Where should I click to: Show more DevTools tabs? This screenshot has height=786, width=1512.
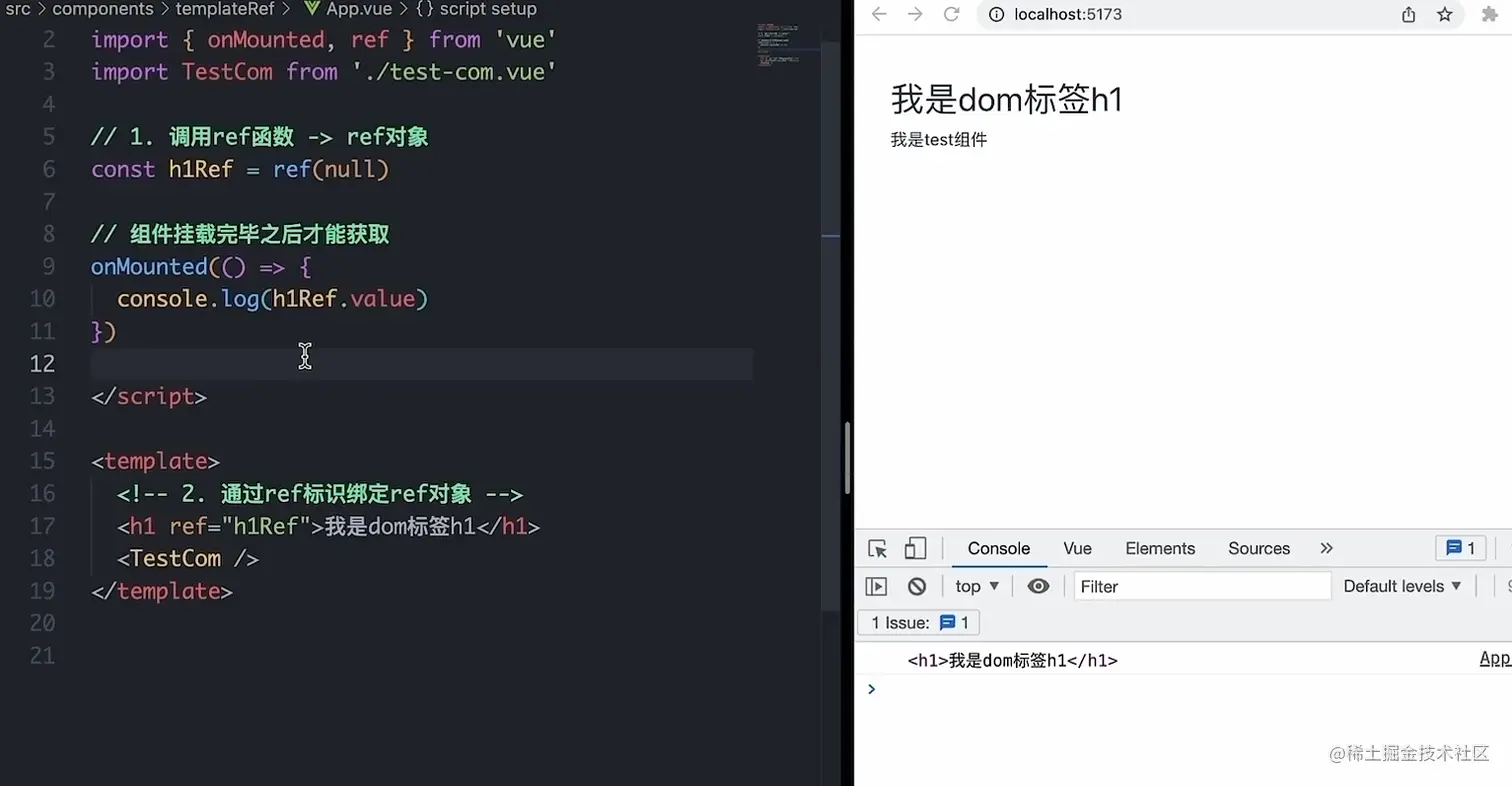click(x=1326, y=548)
